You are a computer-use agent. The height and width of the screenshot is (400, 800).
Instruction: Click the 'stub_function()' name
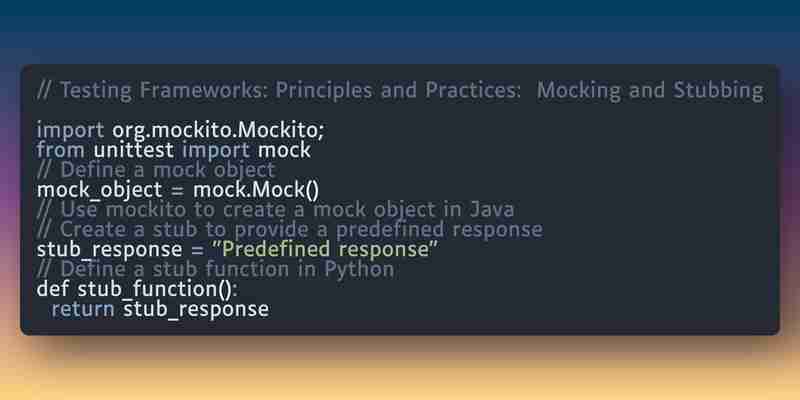tap(155, 289)
